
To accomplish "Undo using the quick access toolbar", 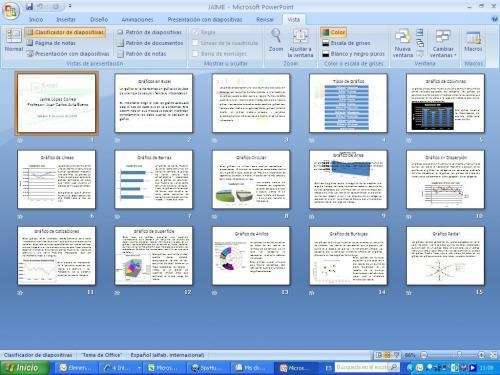I will [40, 6].
